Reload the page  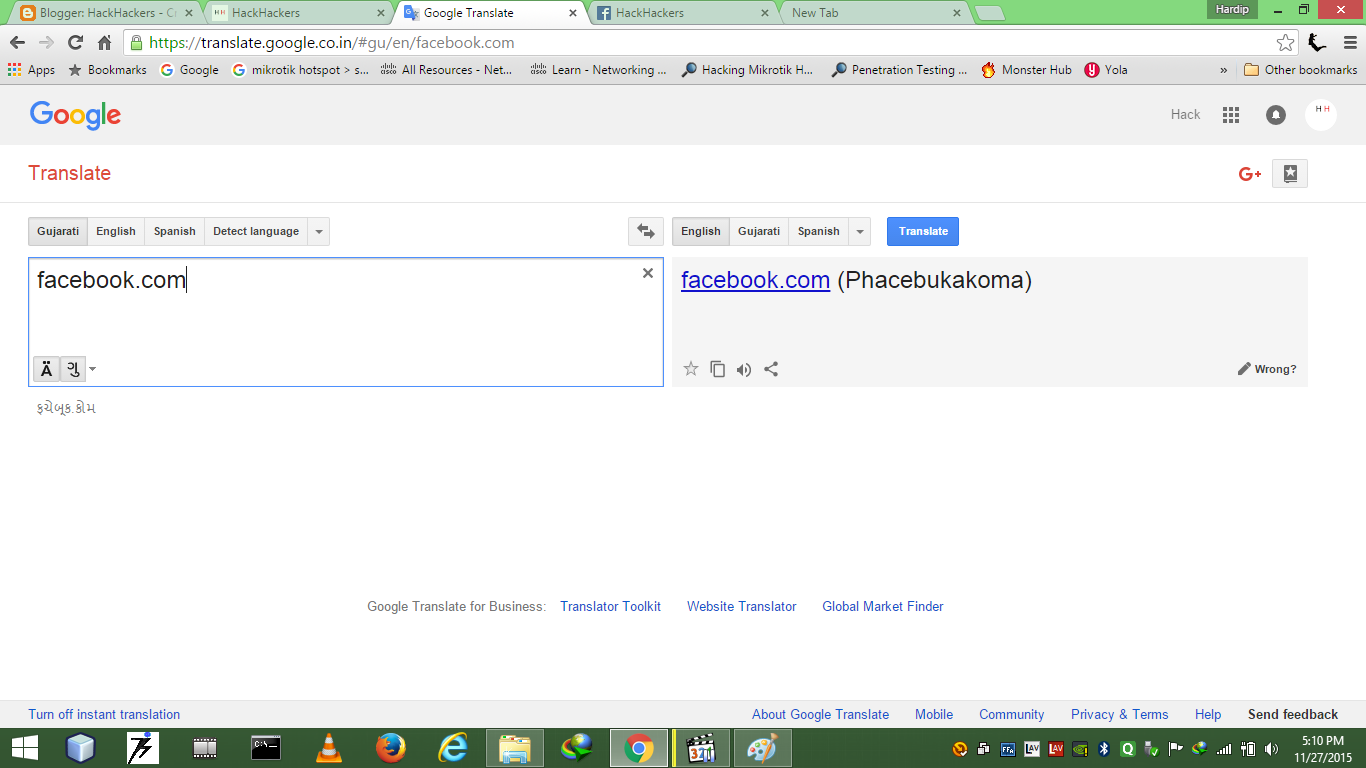coord(75,43)
